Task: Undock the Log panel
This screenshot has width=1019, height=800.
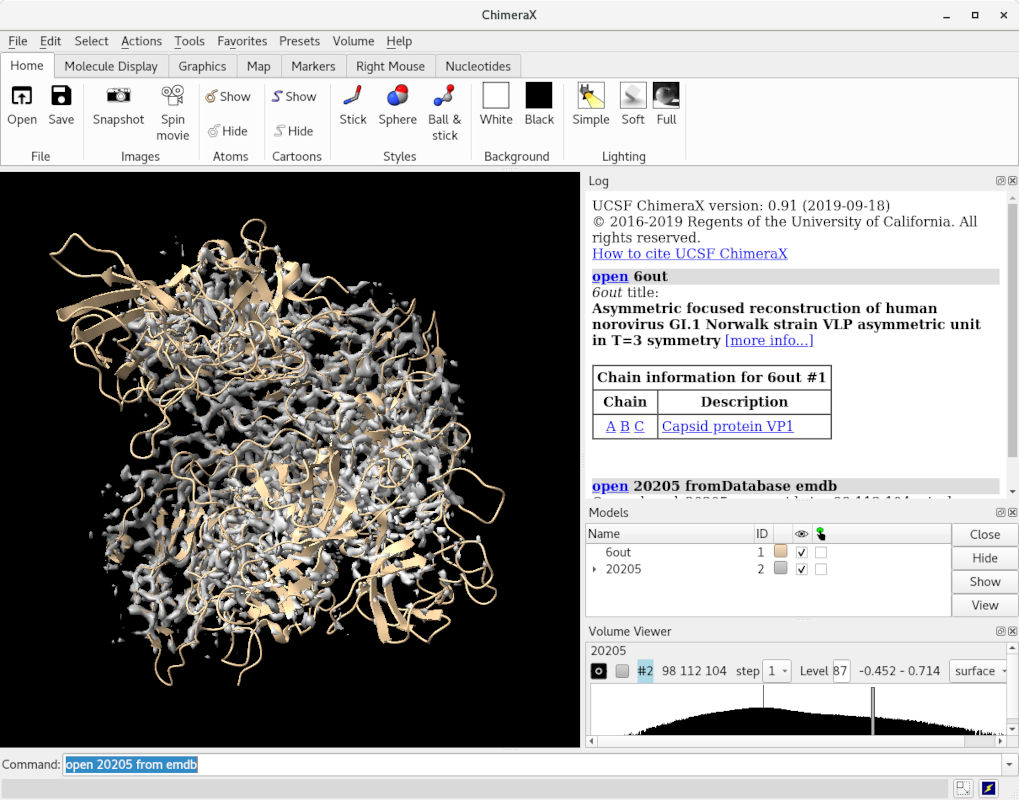Action: click(1001, 181)
